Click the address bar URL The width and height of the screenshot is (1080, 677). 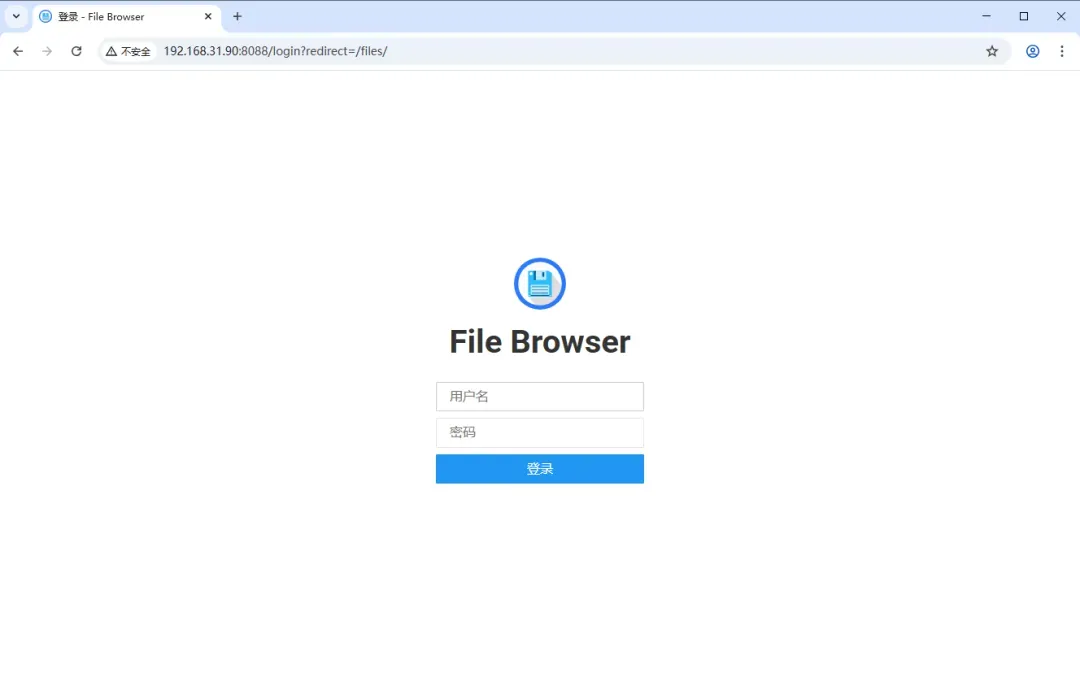coord(277,51)
